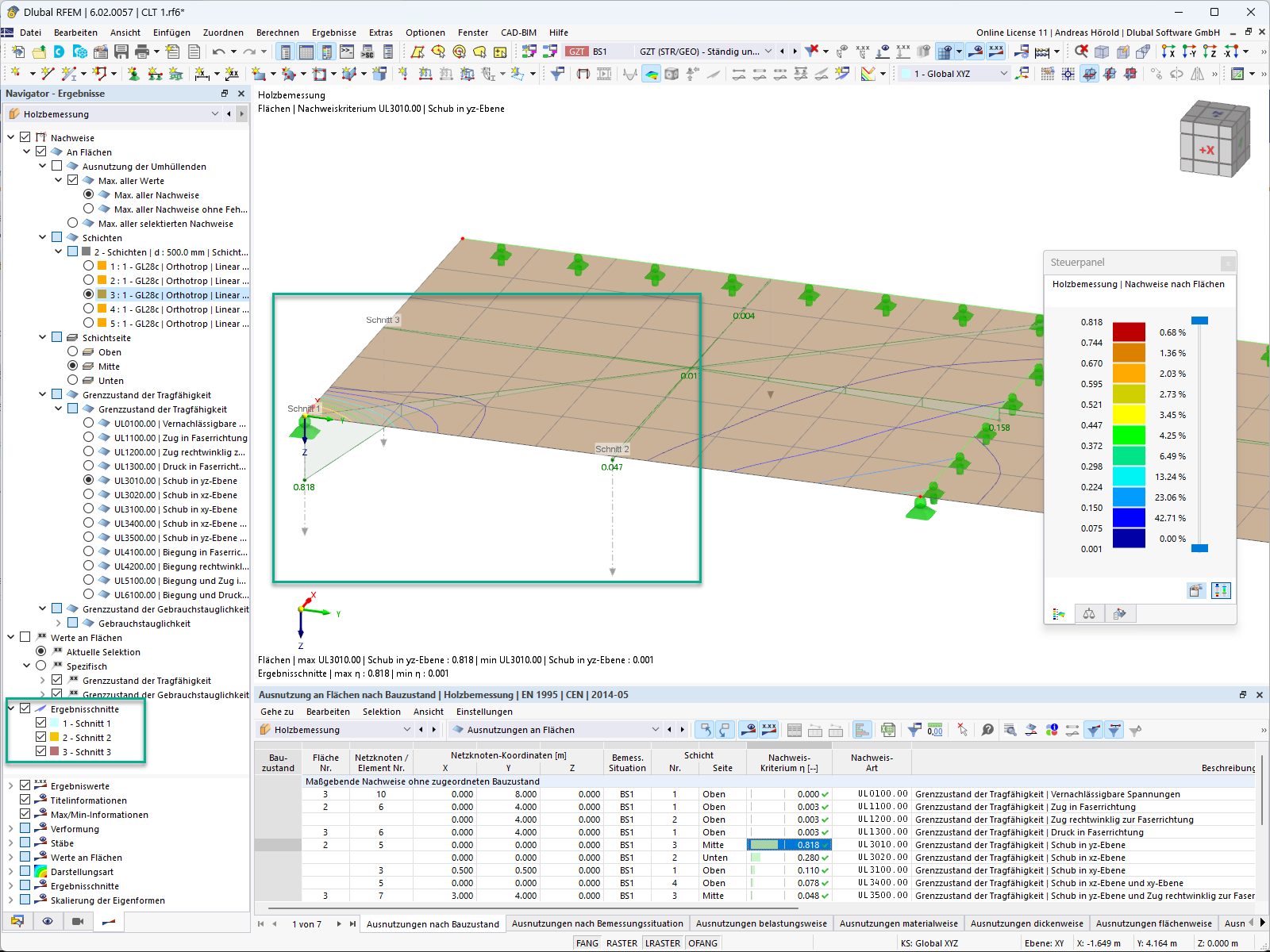Viewport: 1270px width, 952px height.
Task: Open the '1 - Global XYZ' coordinate system dropdown
Action: (x=1003, y=74)
